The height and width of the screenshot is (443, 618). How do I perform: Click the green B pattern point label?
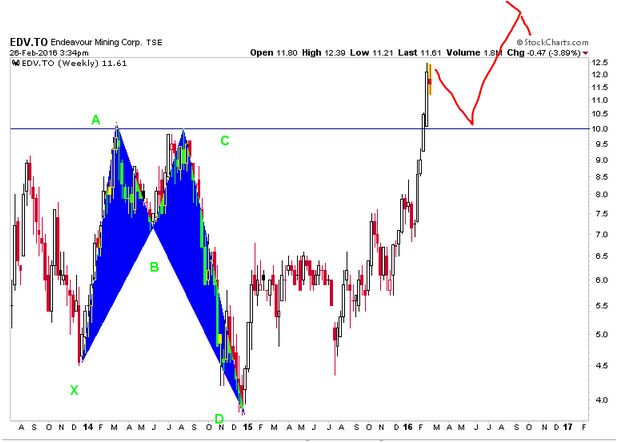(154, 267)
